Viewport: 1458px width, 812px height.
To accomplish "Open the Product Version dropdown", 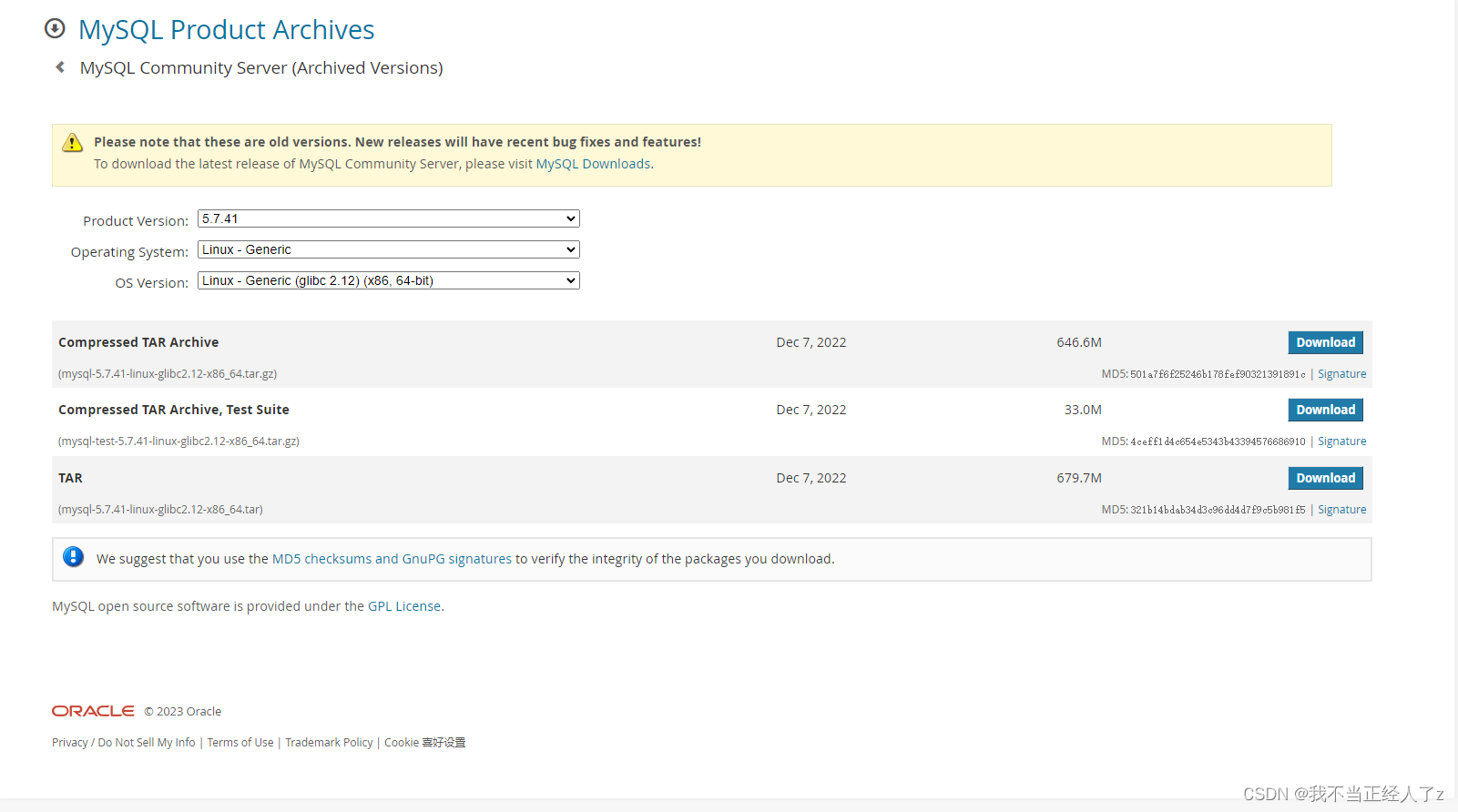I will click(389, 218).
